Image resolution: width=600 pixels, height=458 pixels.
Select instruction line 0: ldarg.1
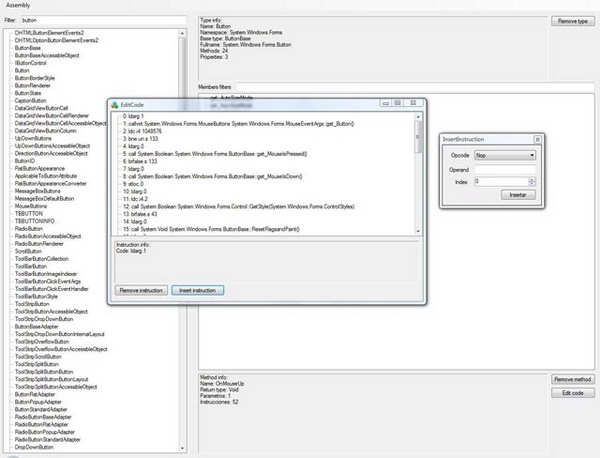pyautogui.click(x=130, y=116)
